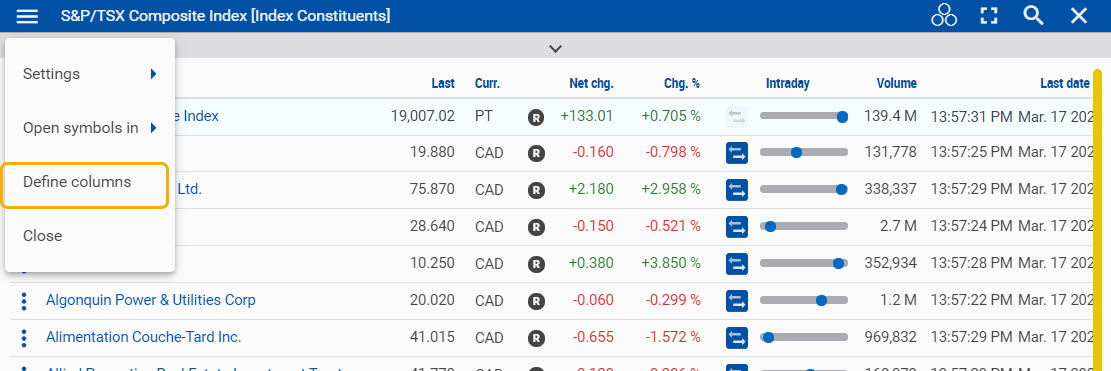Click the volume value 139.4 M
Image resolution: width=1111 pixels, height=371 pixels.
pos(890,116)
